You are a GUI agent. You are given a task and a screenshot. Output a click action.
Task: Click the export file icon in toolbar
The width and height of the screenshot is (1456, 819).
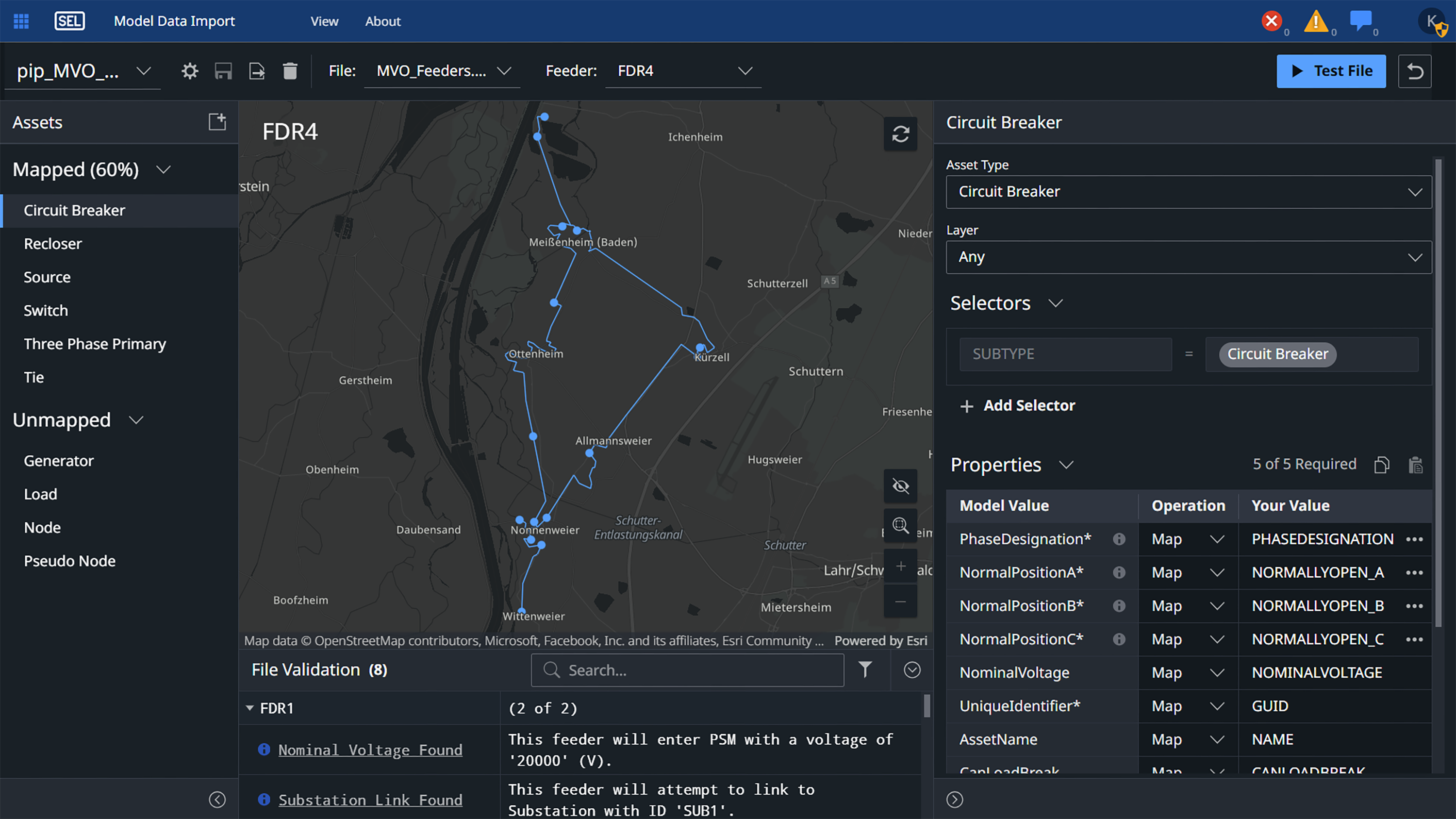click(x=257, y=71)
